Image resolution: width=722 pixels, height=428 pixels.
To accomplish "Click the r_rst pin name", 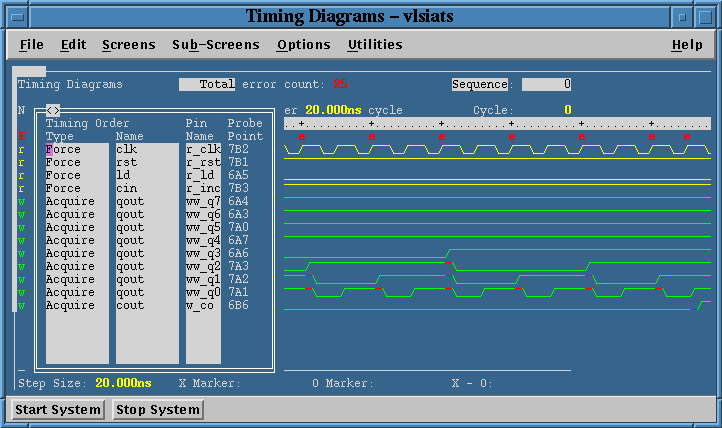I will point(204,162).
